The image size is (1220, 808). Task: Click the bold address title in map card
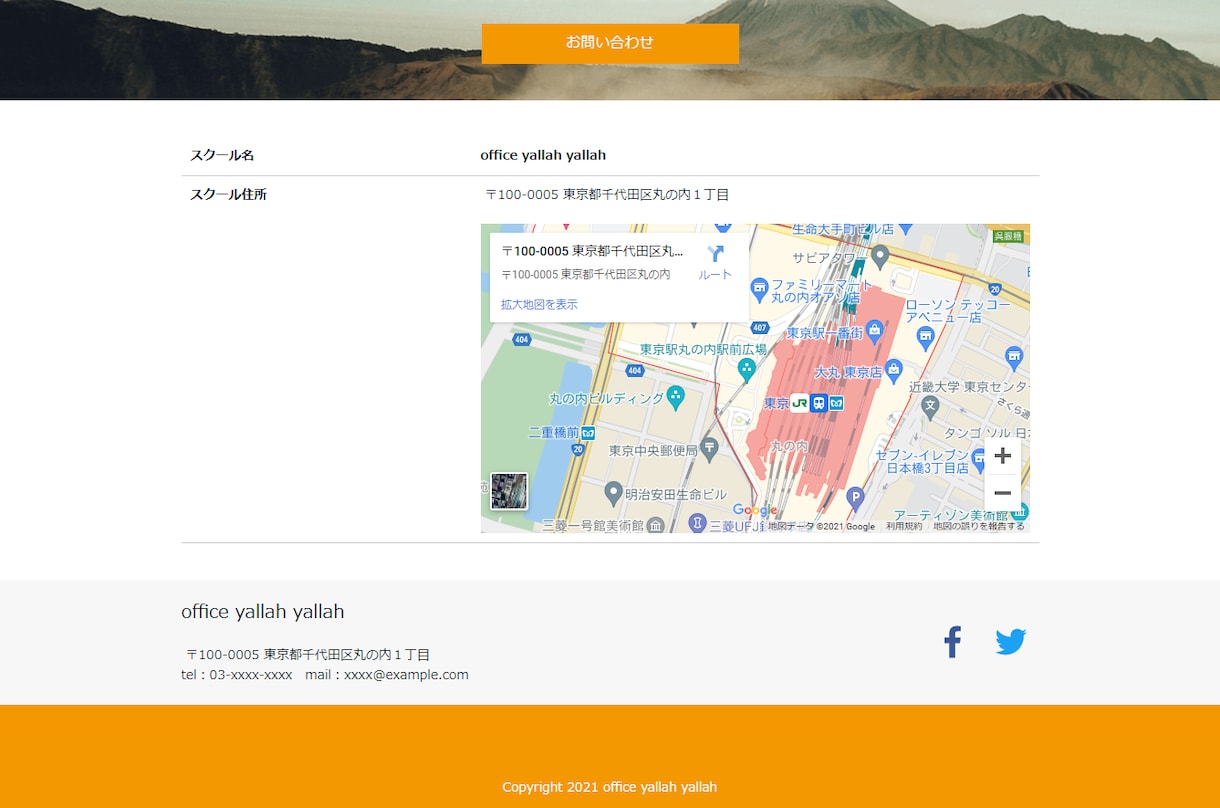pos(592,251)
